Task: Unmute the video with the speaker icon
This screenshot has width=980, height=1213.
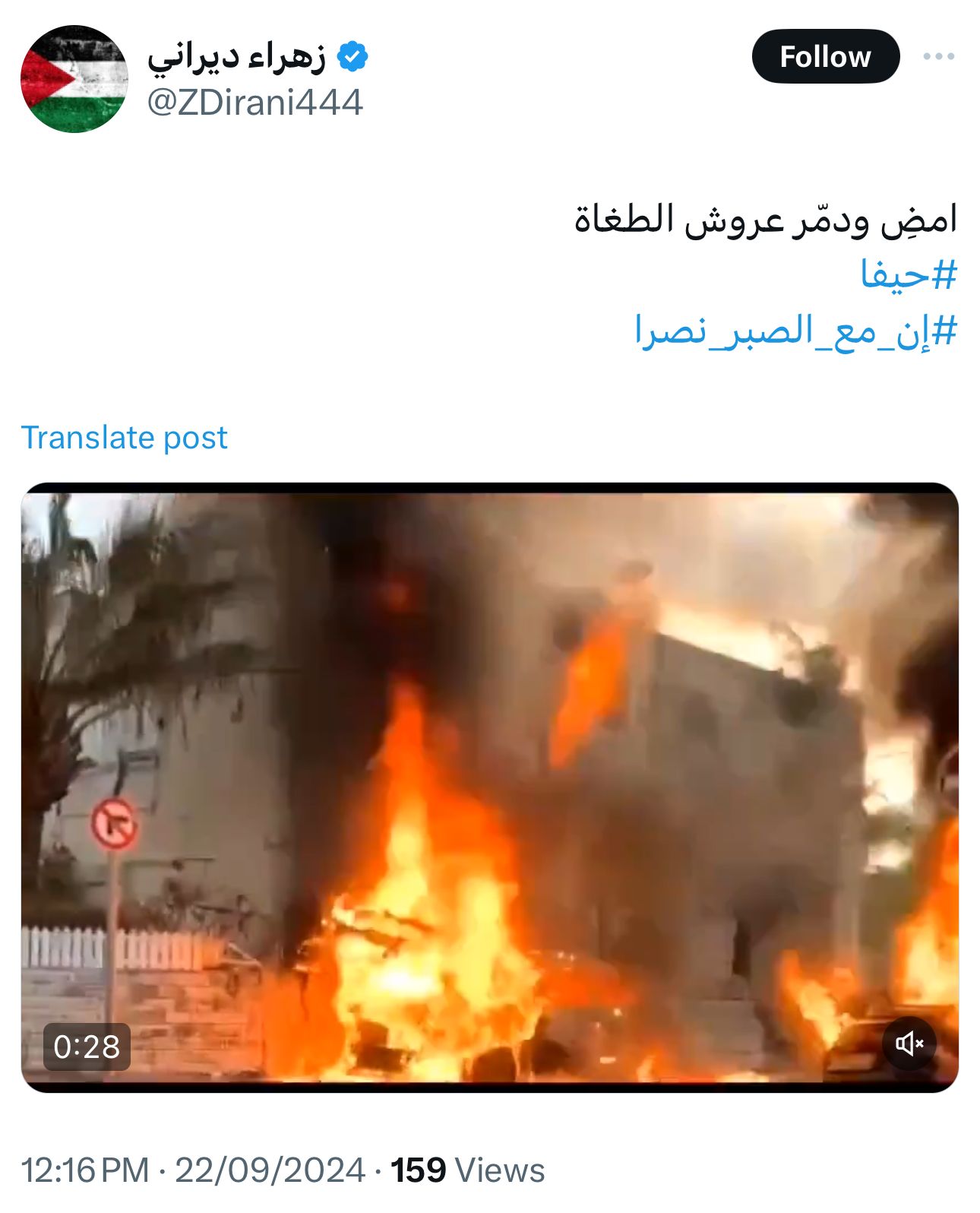Action: click(x=909, y=1044)
